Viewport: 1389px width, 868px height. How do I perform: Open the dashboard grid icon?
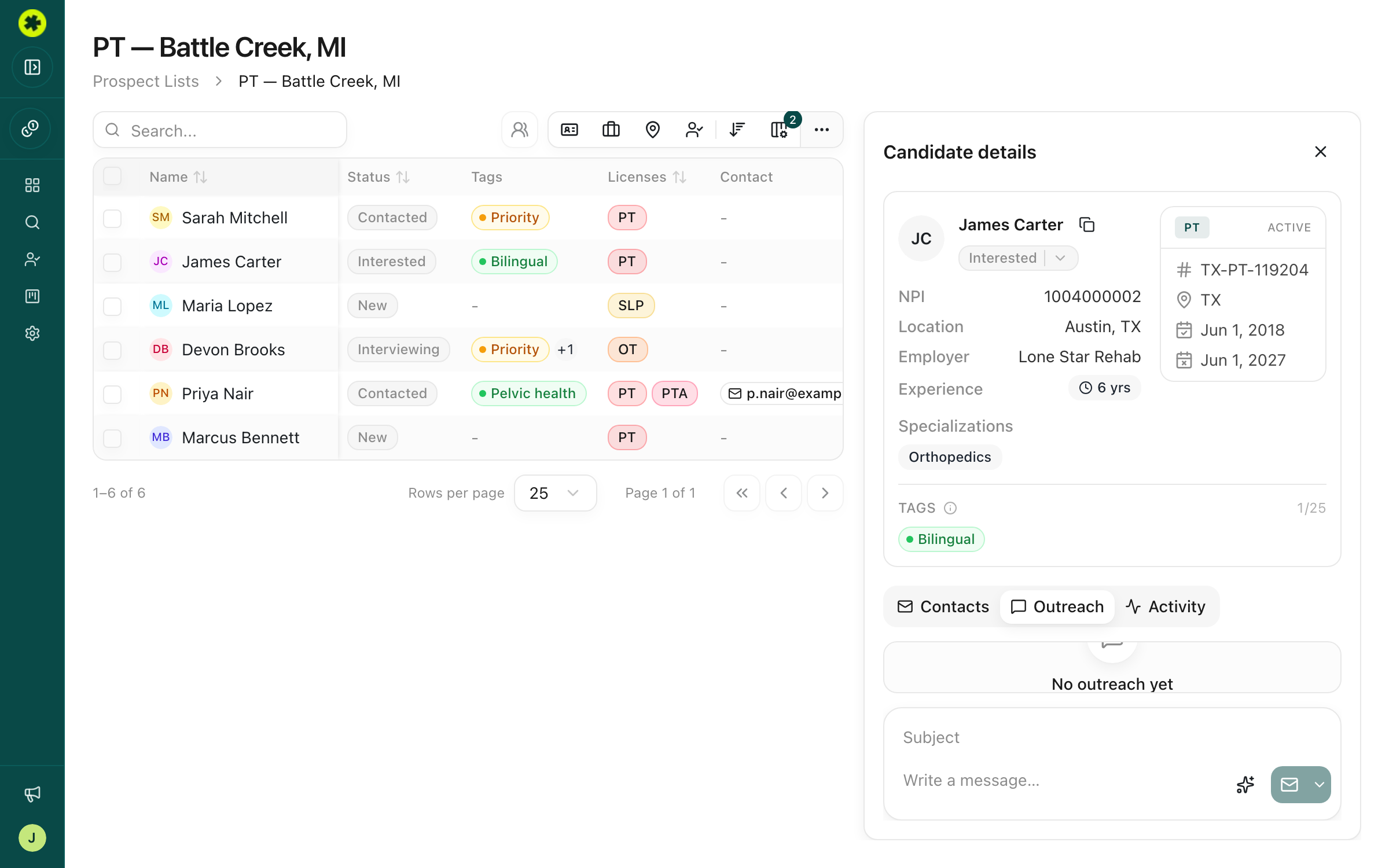pyautogui.click(x=32, y=185)
